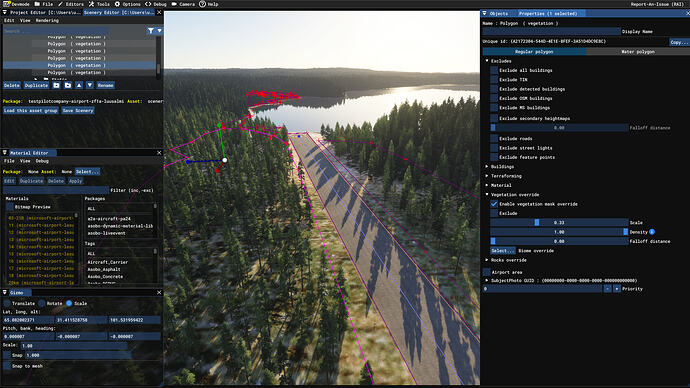Expand the Buildings section
Screen dimensions: 690x388
click(x=487, y=167)
